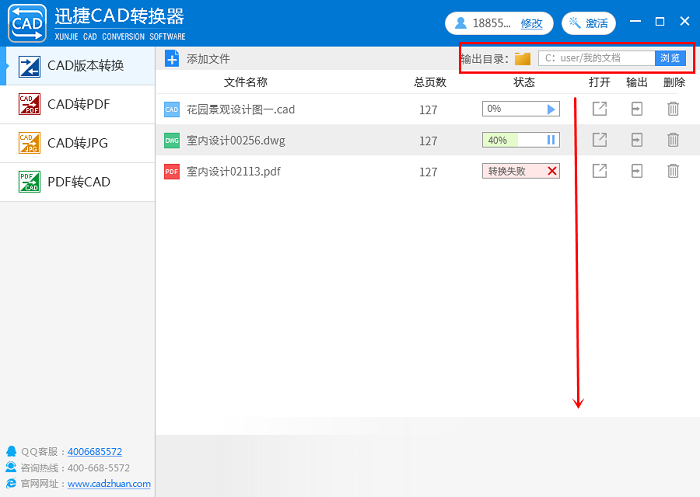Click the 打开 column header
Screen dimensions: 700x497
tap(600, 82)
